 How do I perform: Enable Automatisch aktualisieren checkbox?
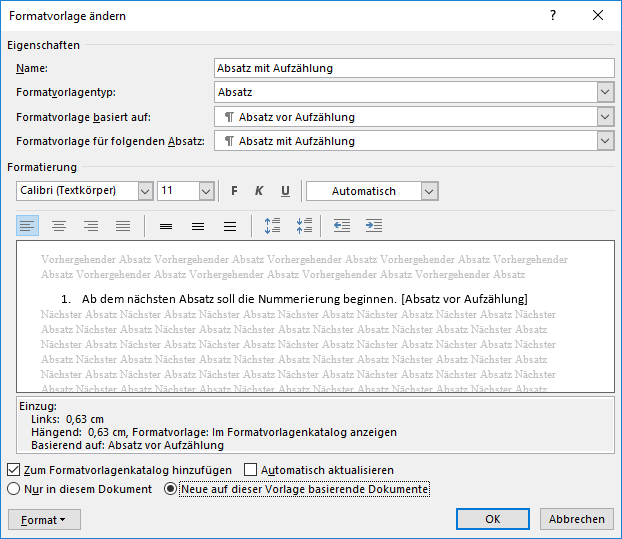pos(251,469)
